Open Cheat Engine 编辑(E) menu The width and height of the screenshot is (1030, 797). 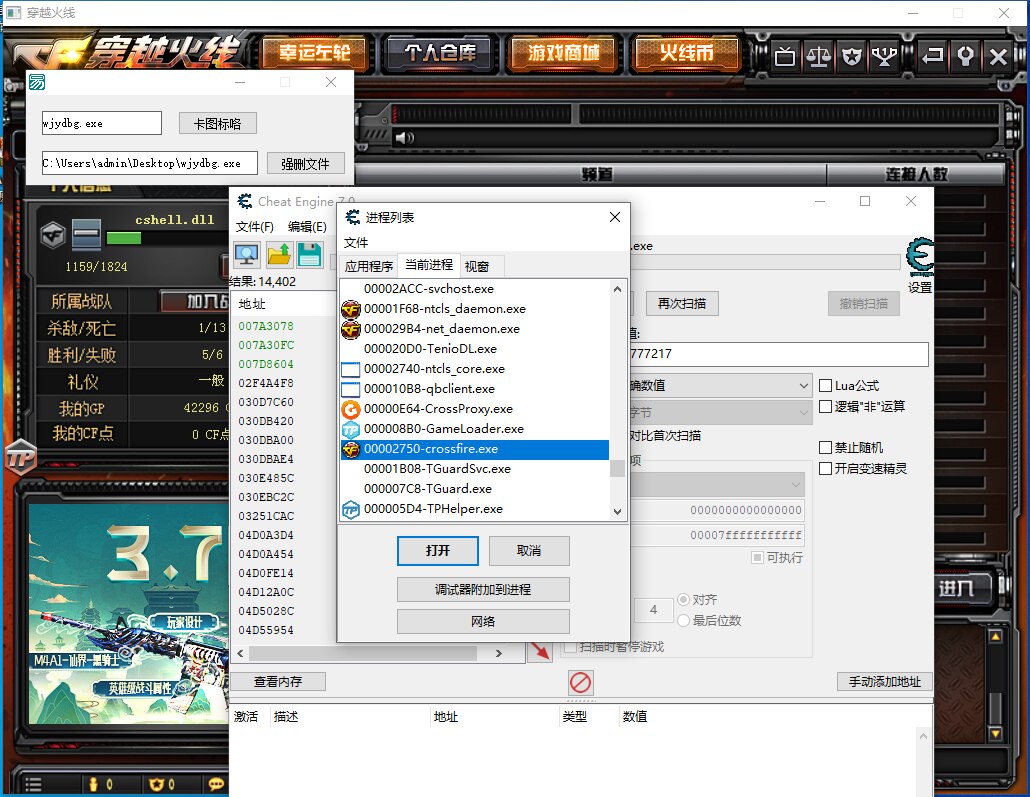tap(307, 227)
